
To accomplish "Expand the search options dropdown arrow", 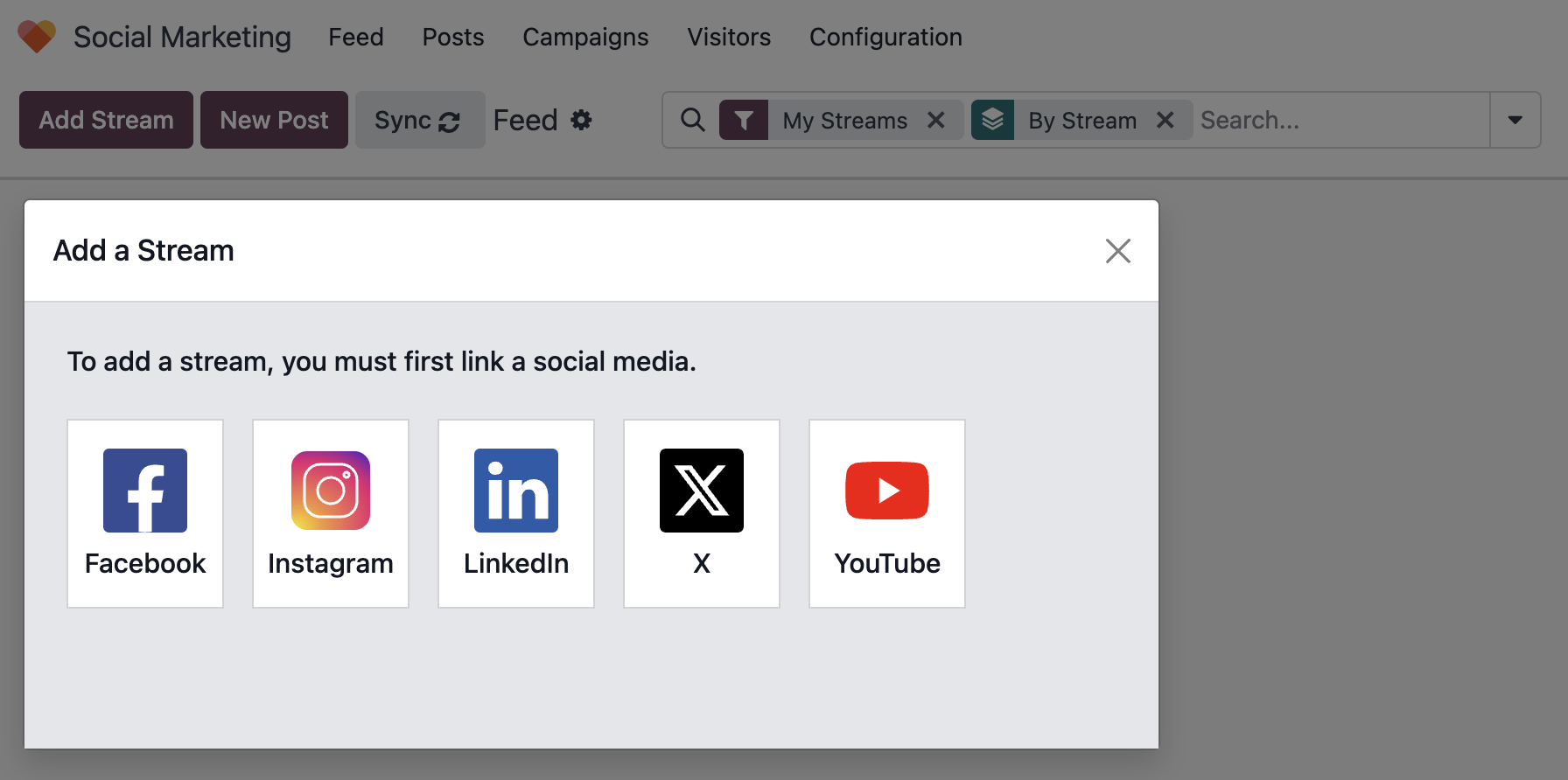I will pyautogui.click(x=1515, y=120).
